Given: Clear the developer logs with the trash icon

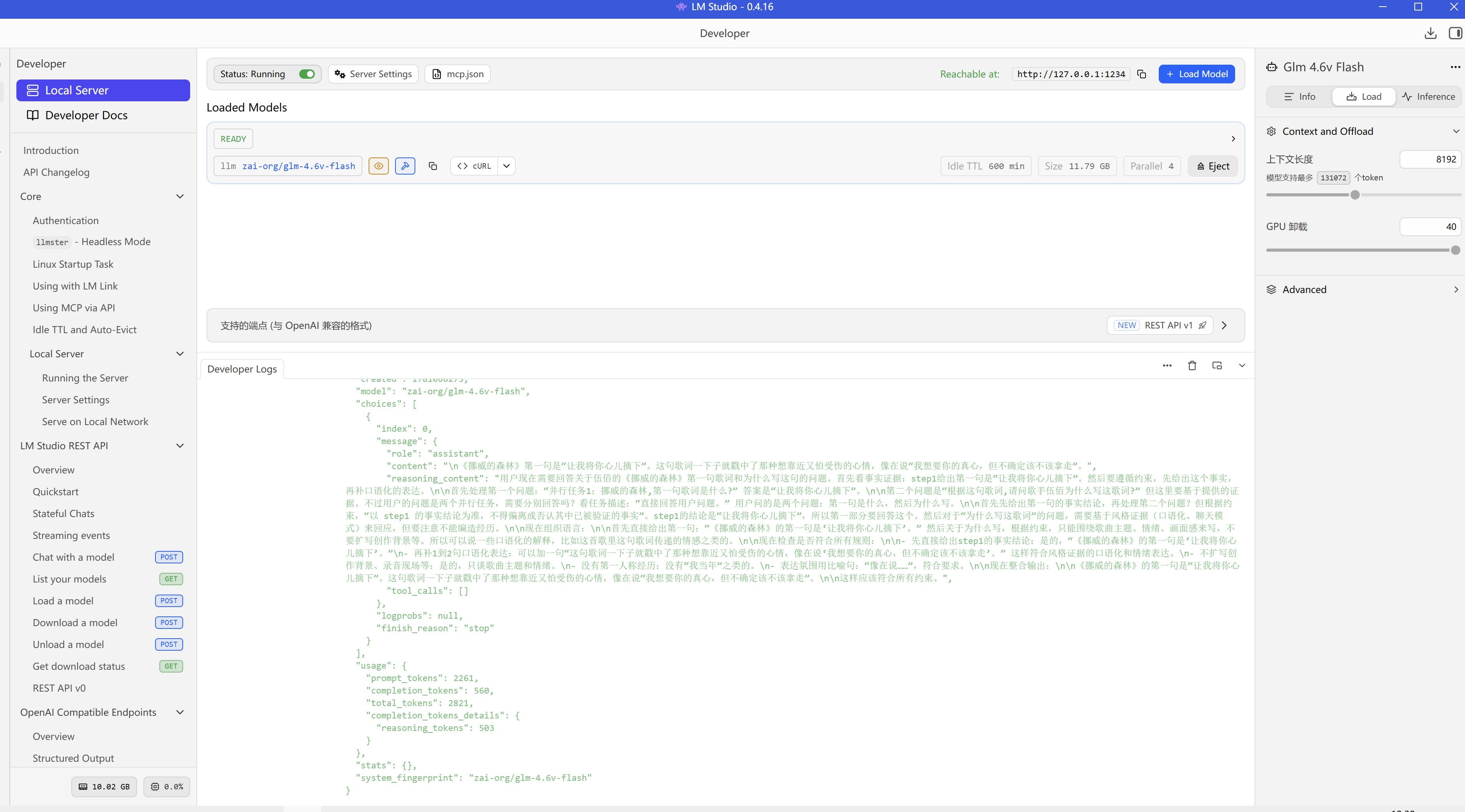Looking at the screenshot, I should (x=1192, y=365).
